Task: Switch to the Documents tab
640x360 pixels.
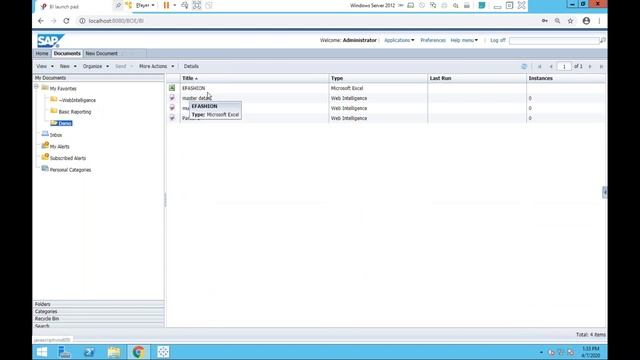Action: tap(67, 53)
